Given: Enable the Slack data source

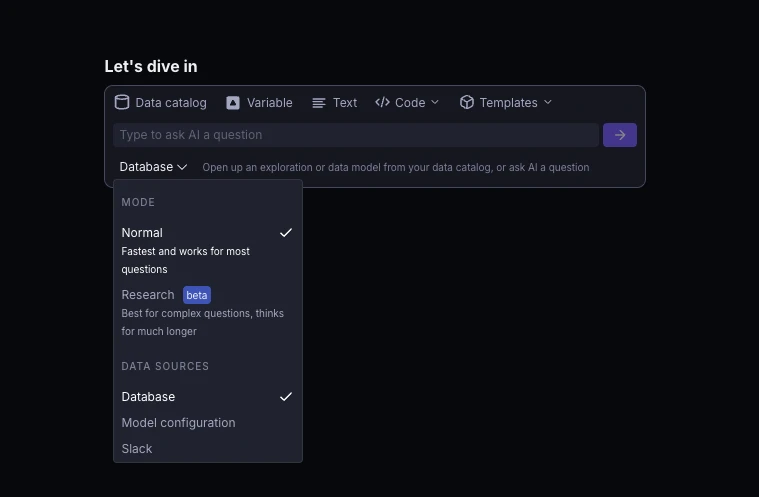Looking at the screenshot, I should [137, 449].
